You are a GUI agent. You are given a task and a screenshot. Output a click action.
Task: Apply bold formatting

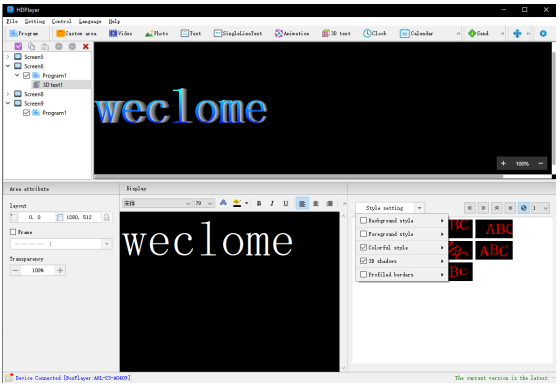click(x=259, y=204)
